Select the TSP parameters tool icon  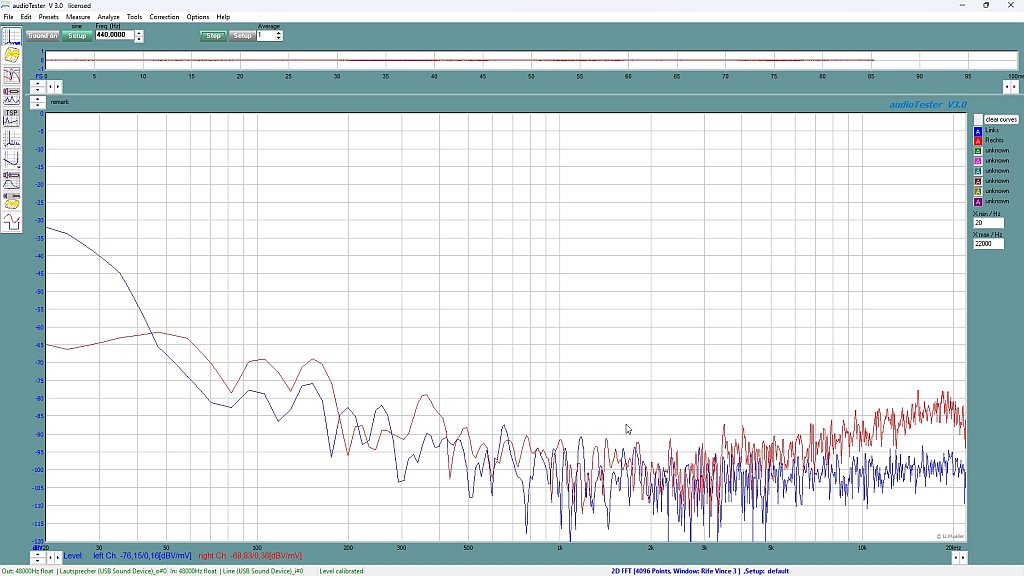11,118
